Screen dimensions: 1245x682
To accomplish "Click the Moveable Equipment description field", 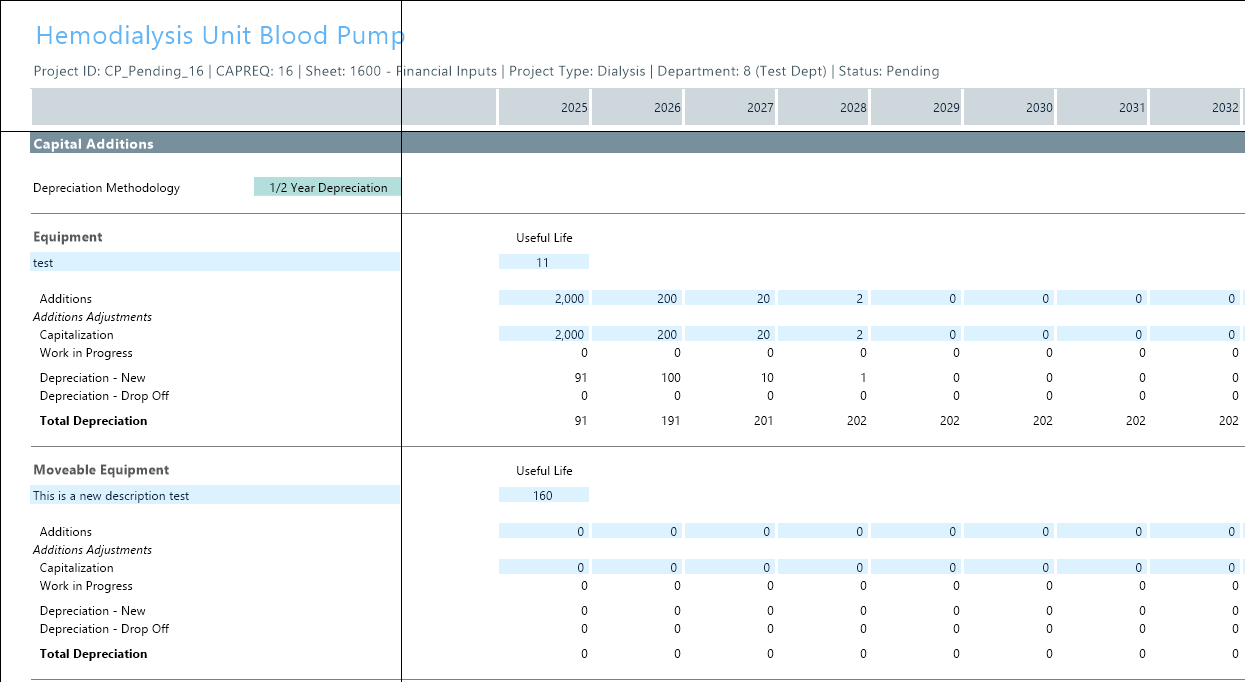I will tap(215, 495).
